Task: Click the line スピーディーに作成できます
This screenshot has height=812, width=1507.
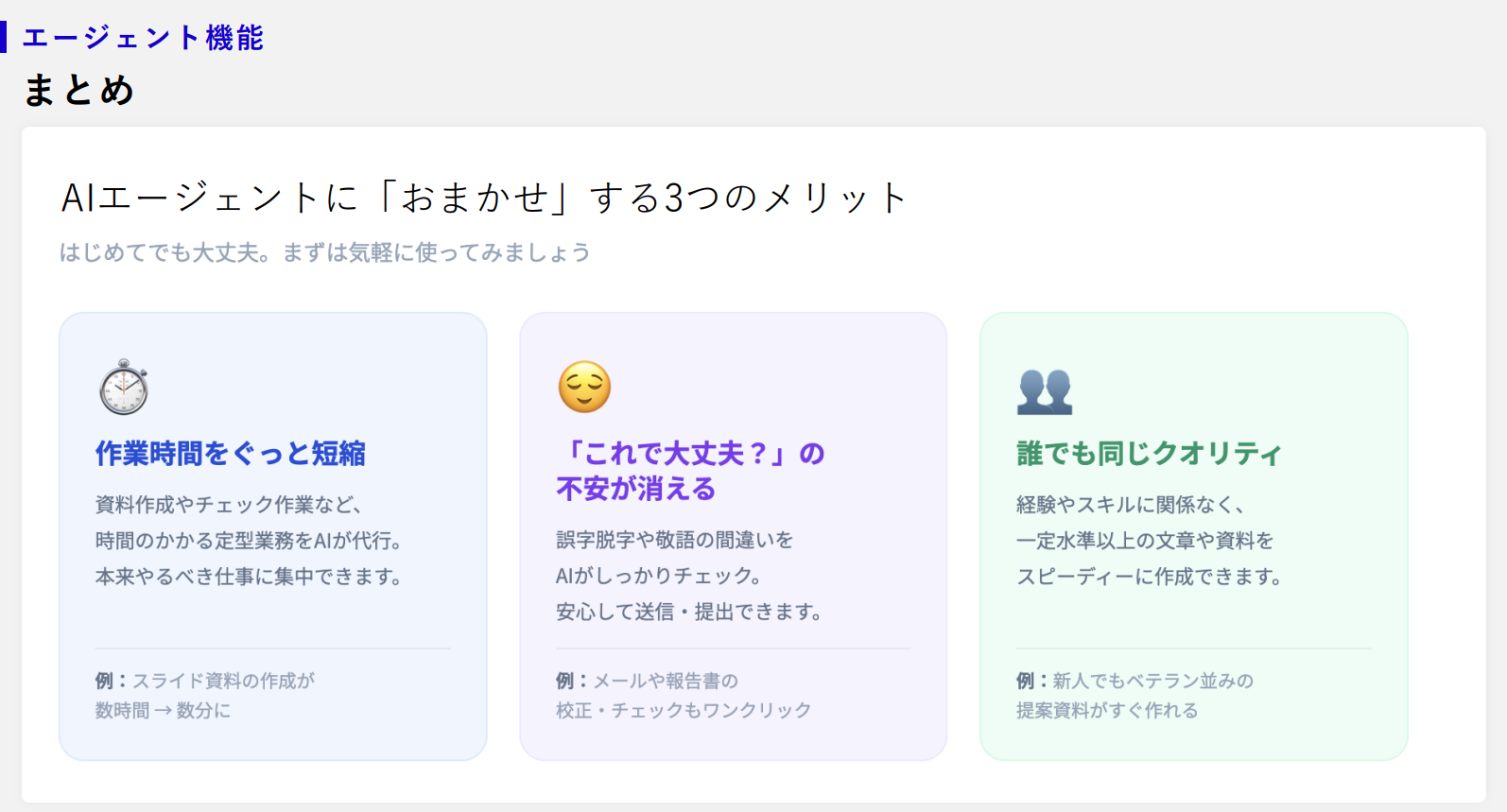Action: click(x=1150, y=577)
